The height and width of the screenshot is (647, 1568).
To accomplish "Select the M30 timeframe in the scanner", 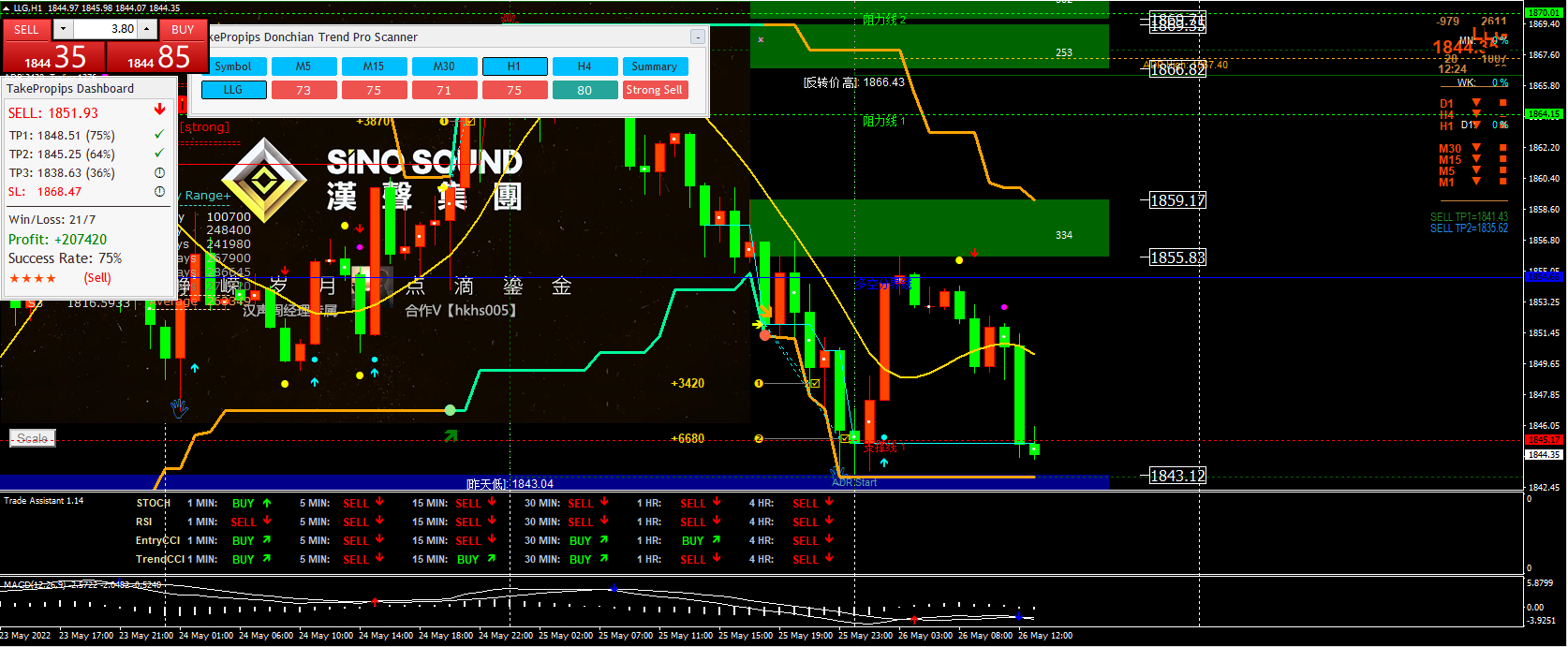I will pos(444,66).
